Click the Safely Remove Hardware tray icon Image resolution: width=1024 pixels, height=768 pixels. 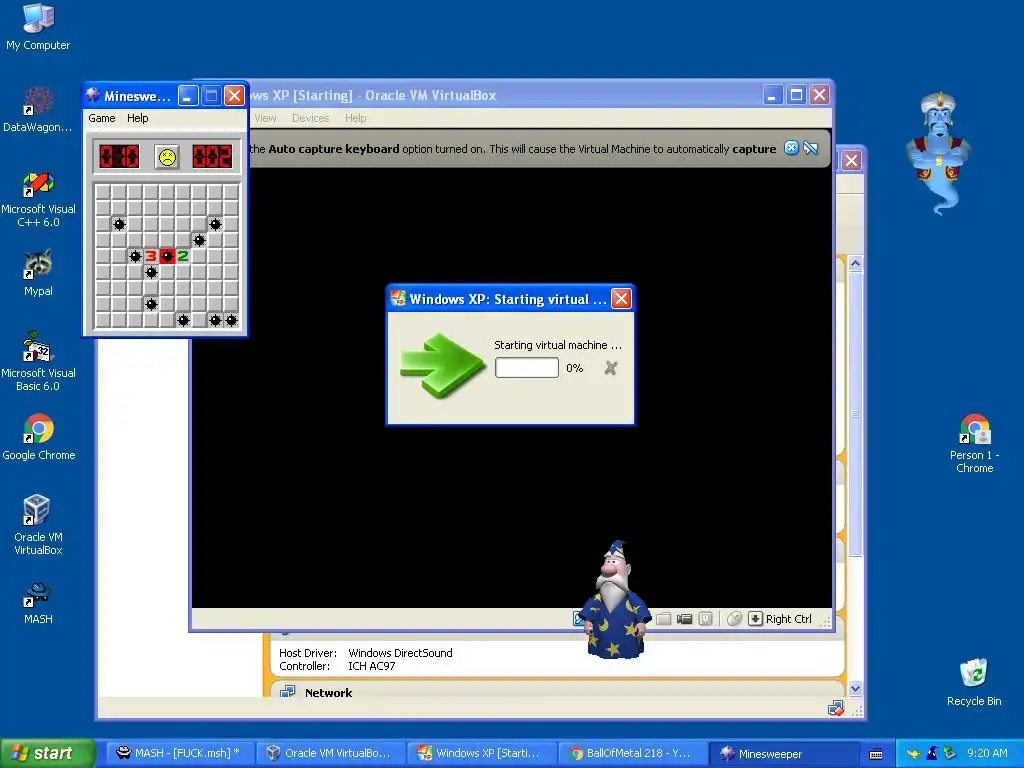point(950,753)
